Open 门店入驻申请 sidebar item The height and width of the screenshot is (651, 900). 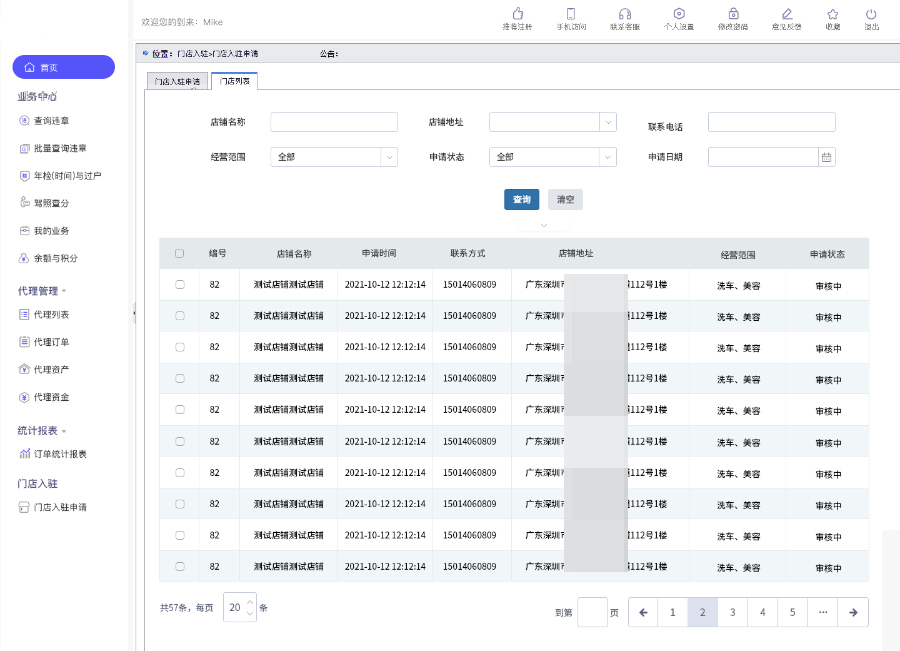(x=53, y=507)
